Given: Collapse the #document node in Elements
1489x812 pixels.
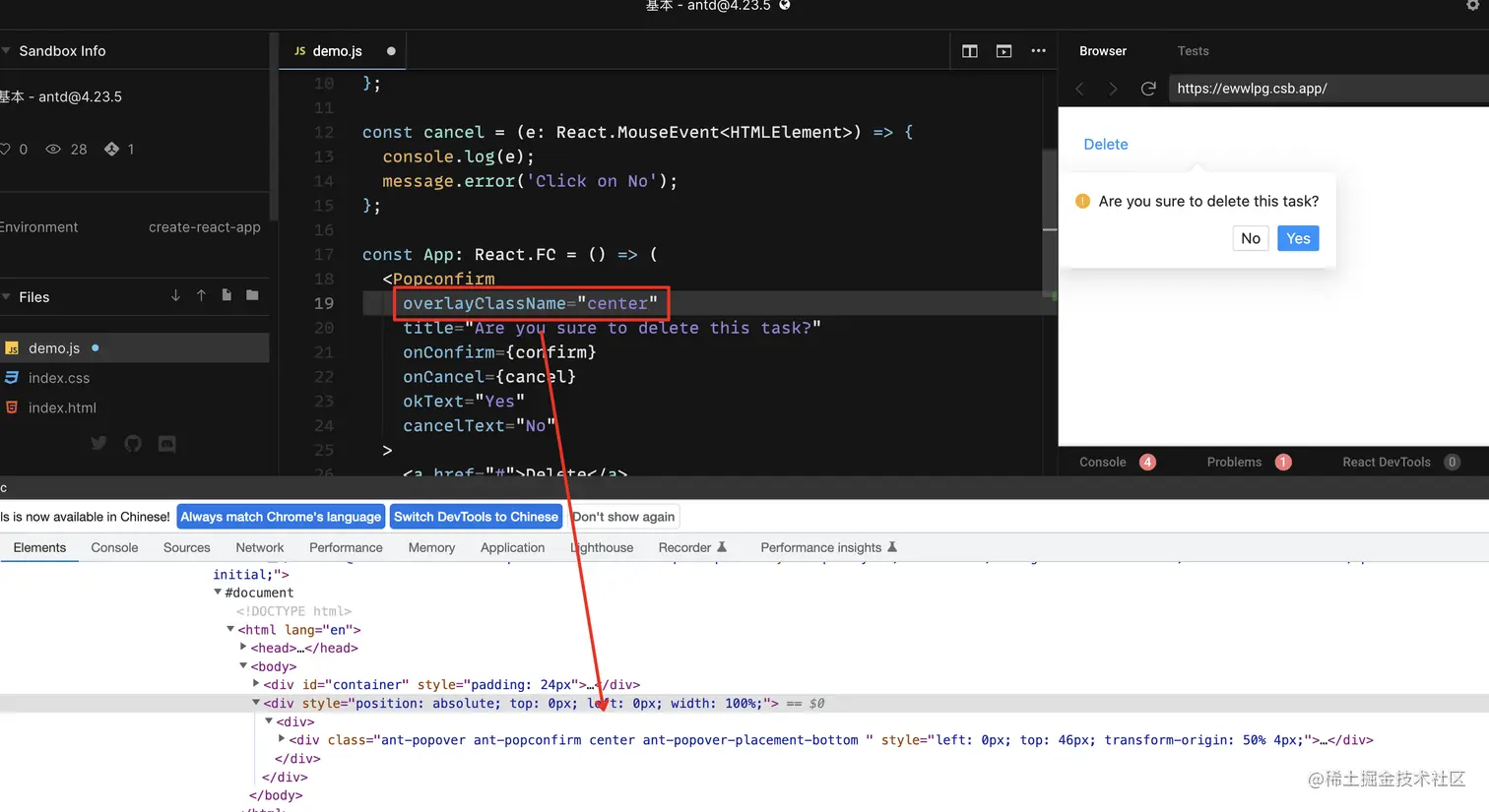Looking at the screenshot, I should click(x=218, y=593).
